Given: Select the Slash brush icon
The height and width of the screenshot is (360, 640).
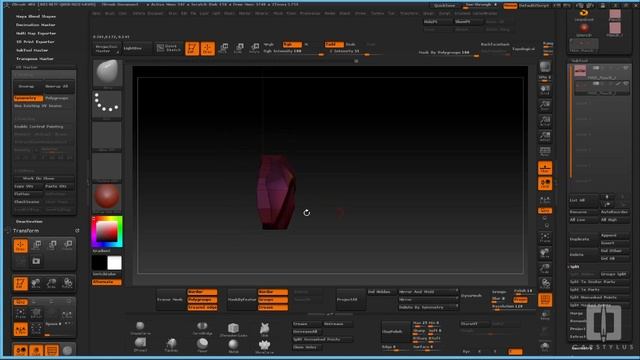Looking at the screenshot, I should pyautogui.click(x=264, y=328).
